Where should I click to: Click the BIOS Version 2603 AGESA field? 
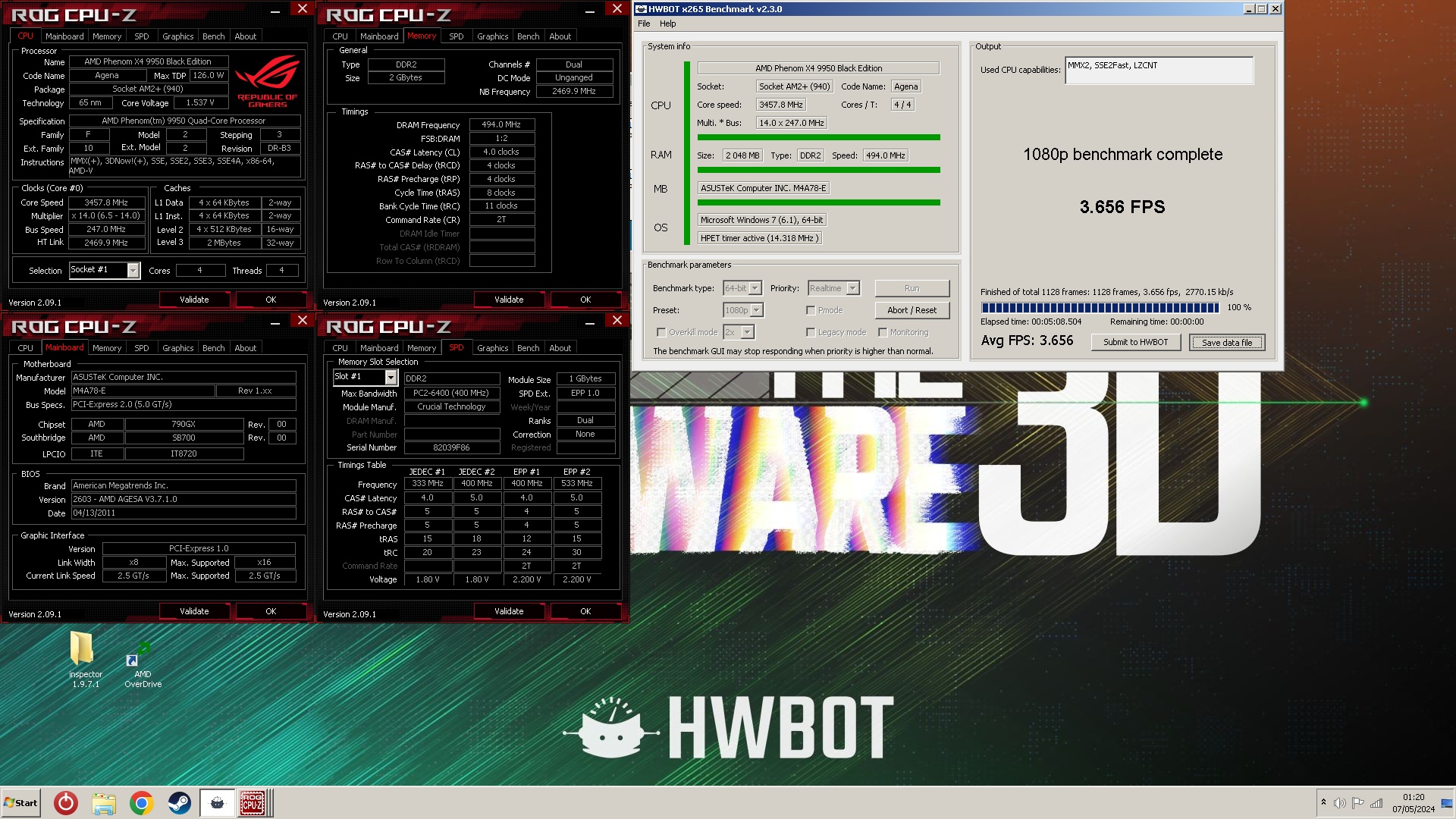tap(184, 499)
